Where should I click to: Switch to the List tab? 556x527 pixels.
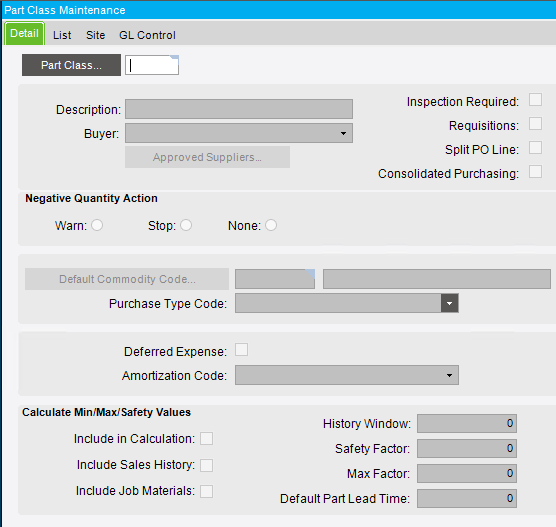pyautogui.click(x=62, y=35)
